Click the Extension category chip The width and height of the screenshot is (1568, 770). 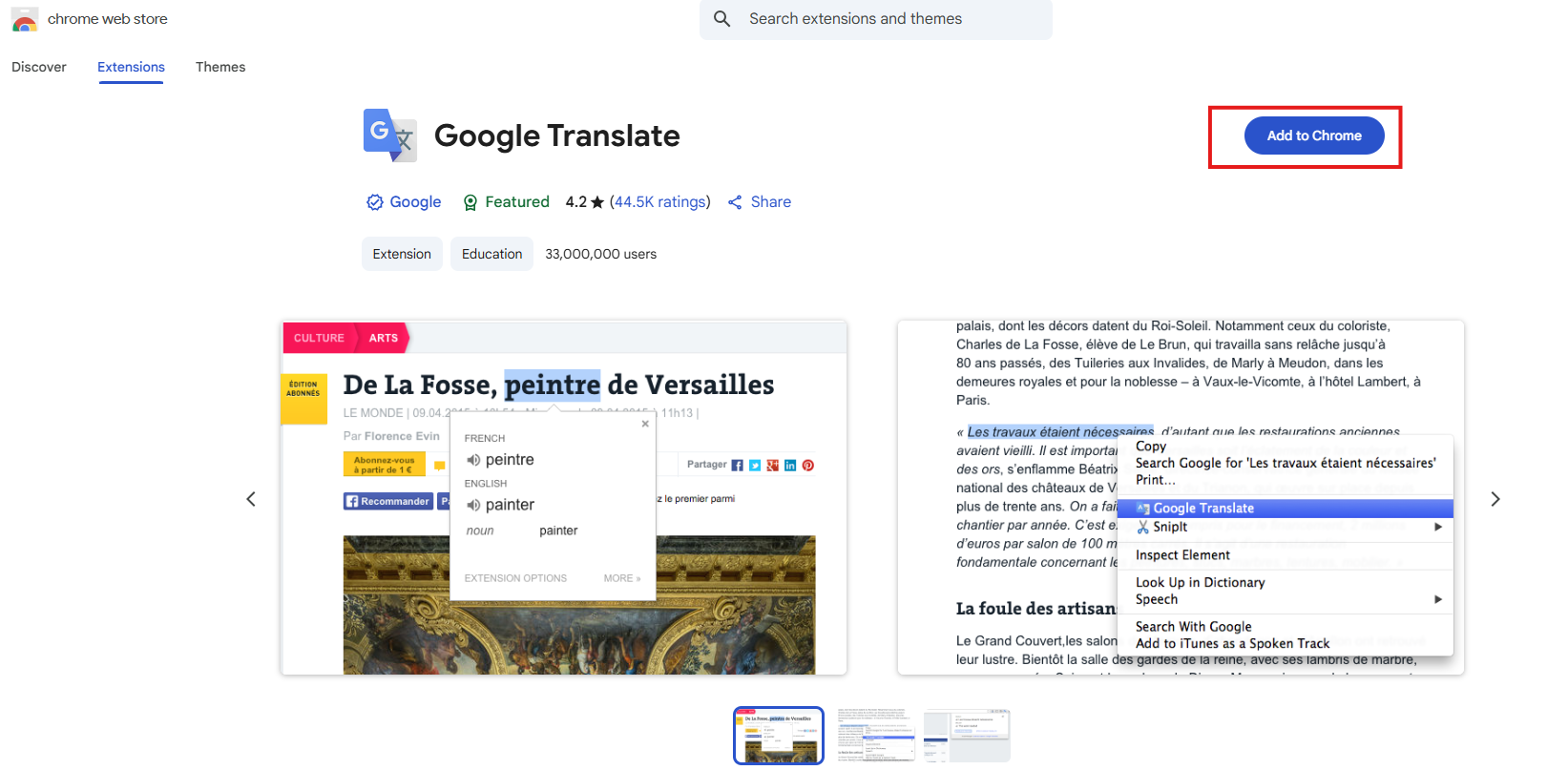402,254
